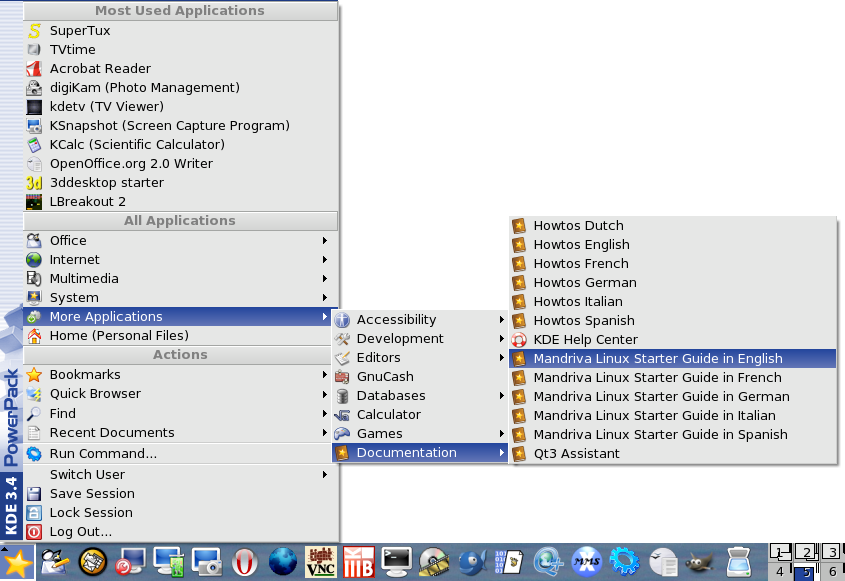Expand the Switch User submenu
845x581 pixels.
[x=181, y=475]
